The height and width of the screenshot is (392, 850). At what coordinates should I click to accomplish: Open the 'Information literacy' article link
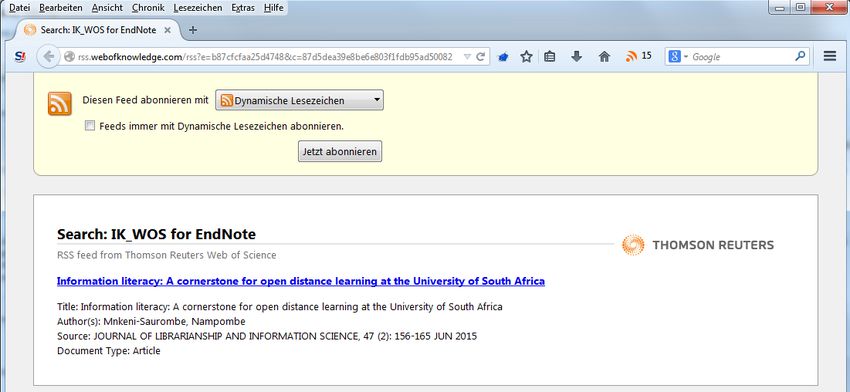coord(301,281)
